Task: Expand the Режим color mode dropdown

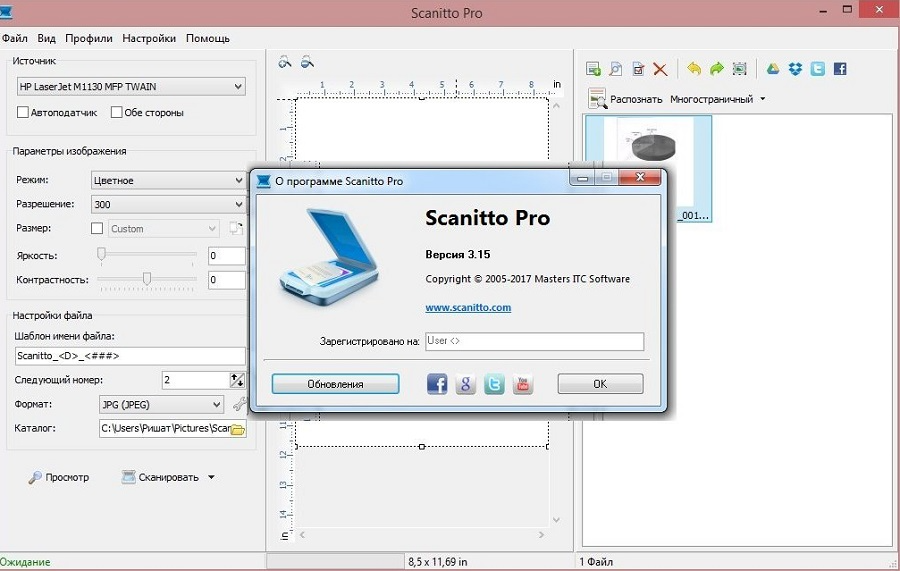Action: pos(167,181)
